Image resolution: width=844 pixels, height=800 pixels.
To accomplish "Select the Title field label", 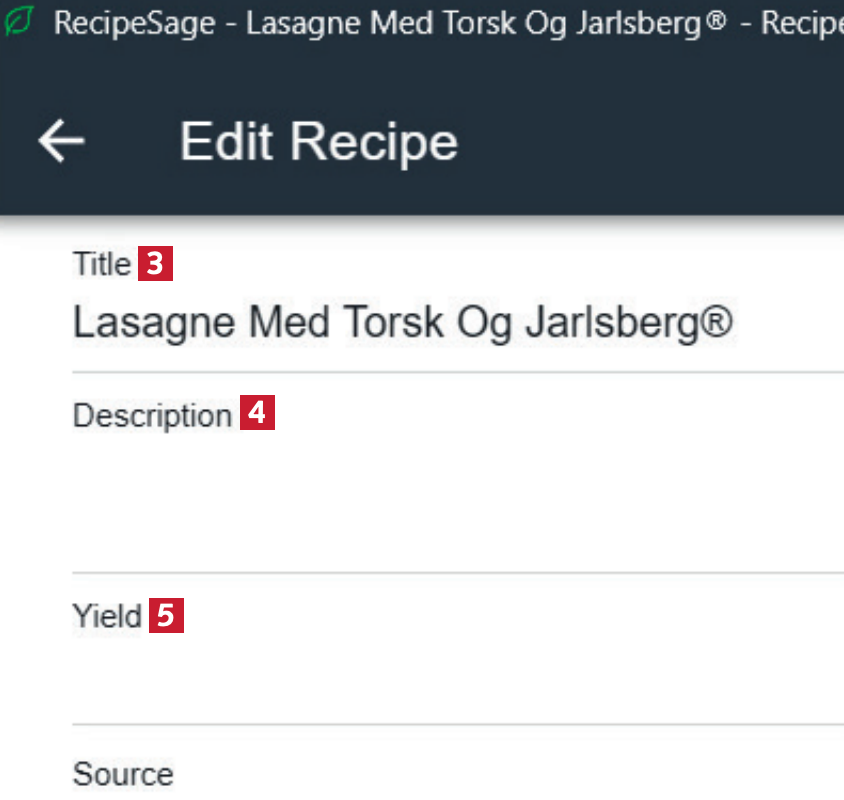I will 101,264.
